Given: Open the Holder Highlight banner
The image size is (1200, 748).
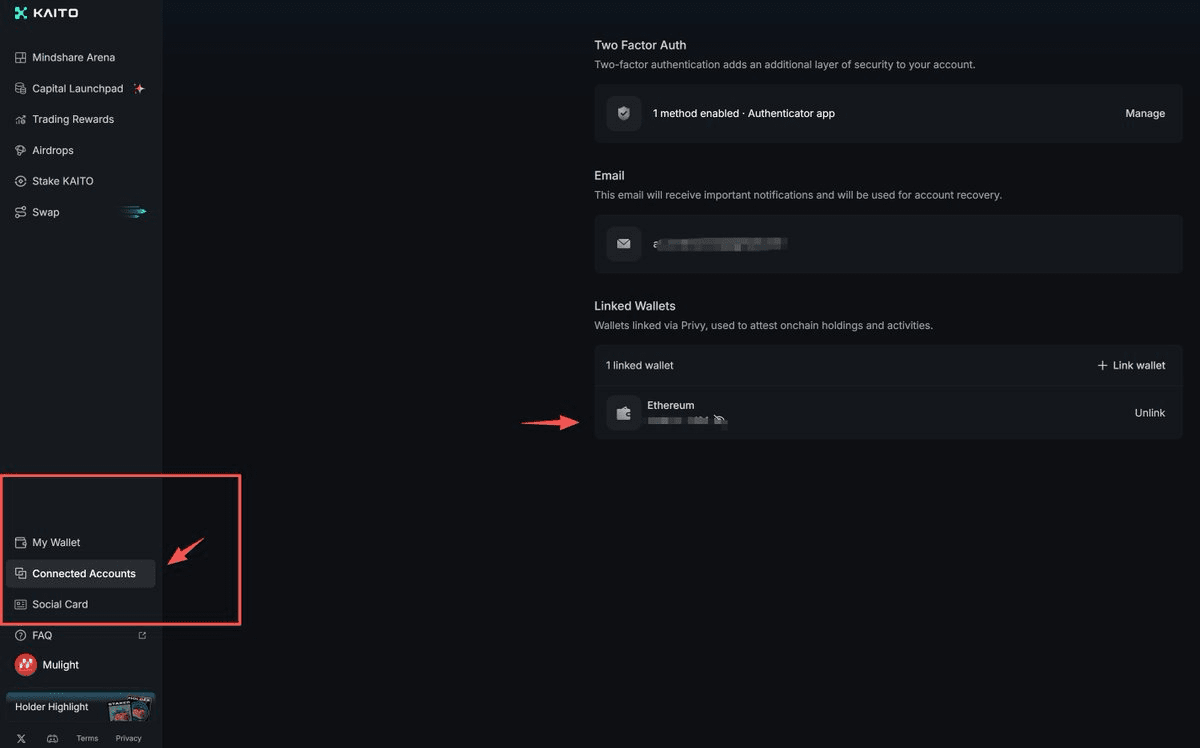Looking at the screenshot, I should coord(80,707).
